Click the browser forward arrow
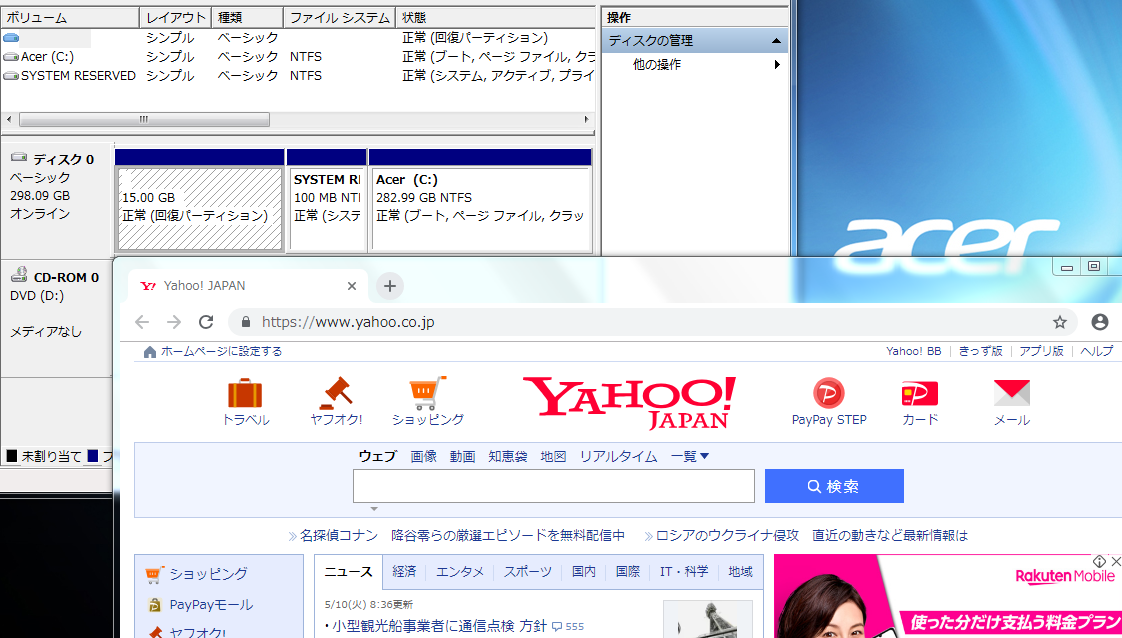 pyautogui.click(x=174, y=322)
